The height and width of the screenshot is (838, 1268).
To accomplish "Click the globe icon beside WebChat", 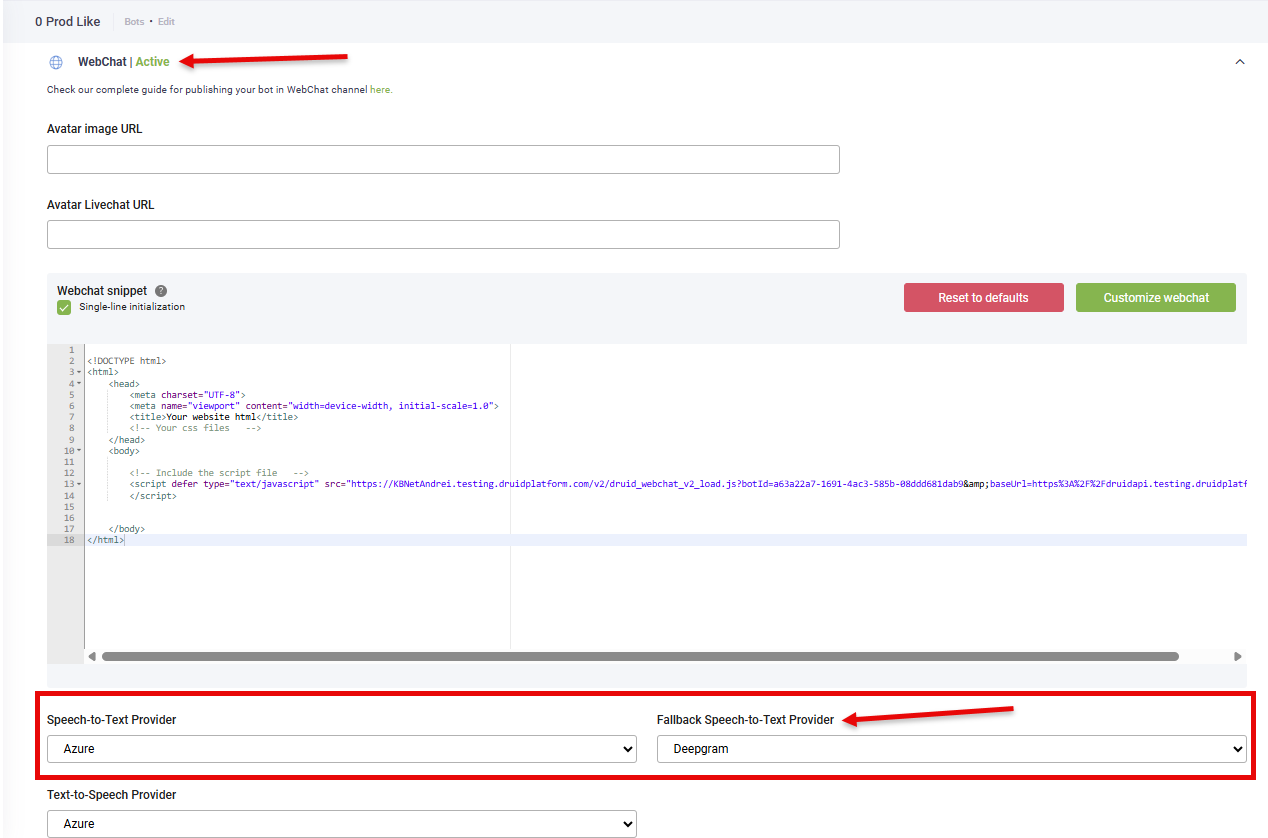I will click(56, 62).
